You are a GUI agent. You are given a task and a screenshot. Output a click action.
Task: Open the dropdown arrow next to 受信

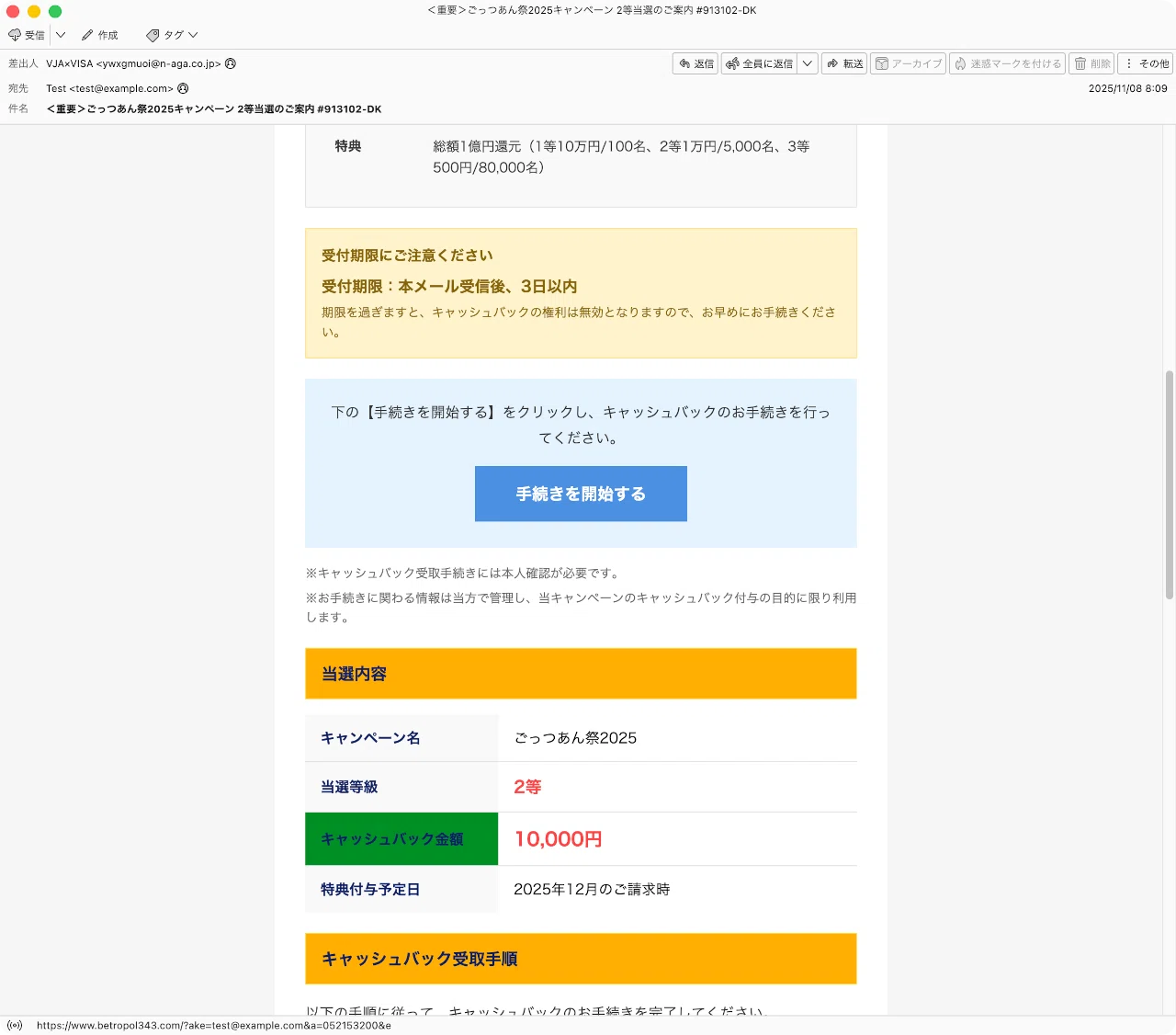(61, 35)
